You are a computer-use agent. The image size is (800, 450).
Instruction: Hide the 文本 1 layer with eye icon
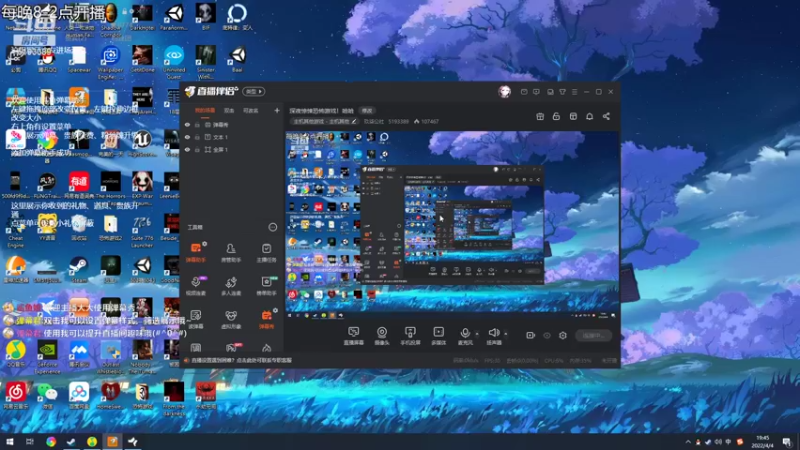(187, 137)
